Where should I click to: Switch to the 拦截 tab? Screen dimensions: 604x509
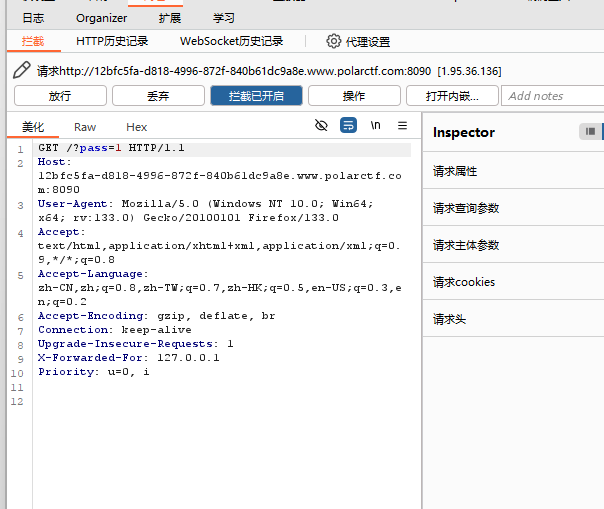point(33,41)
